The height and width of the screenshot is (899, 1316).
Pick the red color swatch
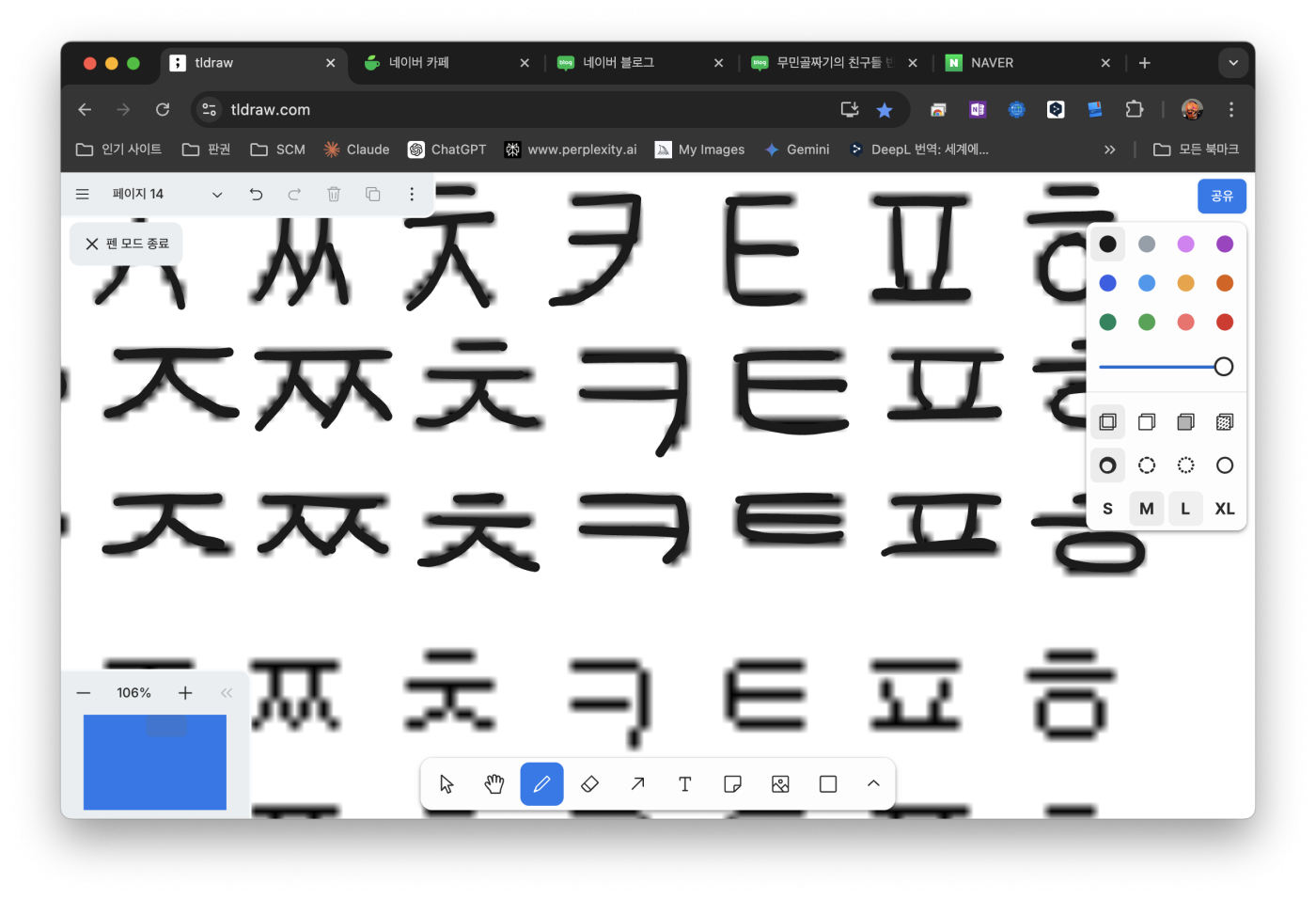point(1224,323)
